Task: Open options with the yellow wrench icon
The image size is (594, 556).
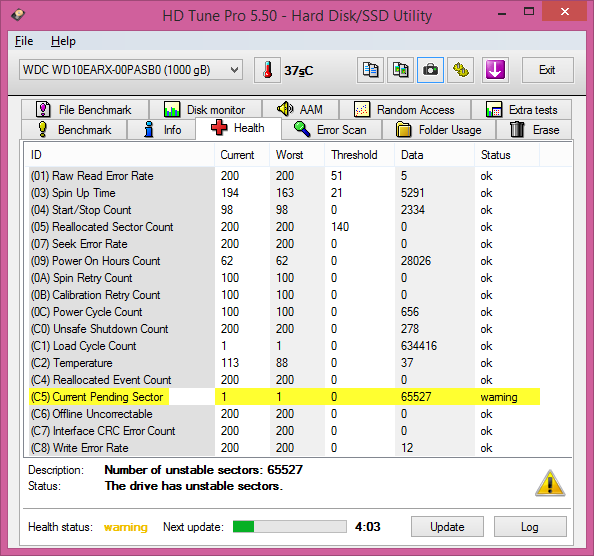Action: tap(461, 70)
